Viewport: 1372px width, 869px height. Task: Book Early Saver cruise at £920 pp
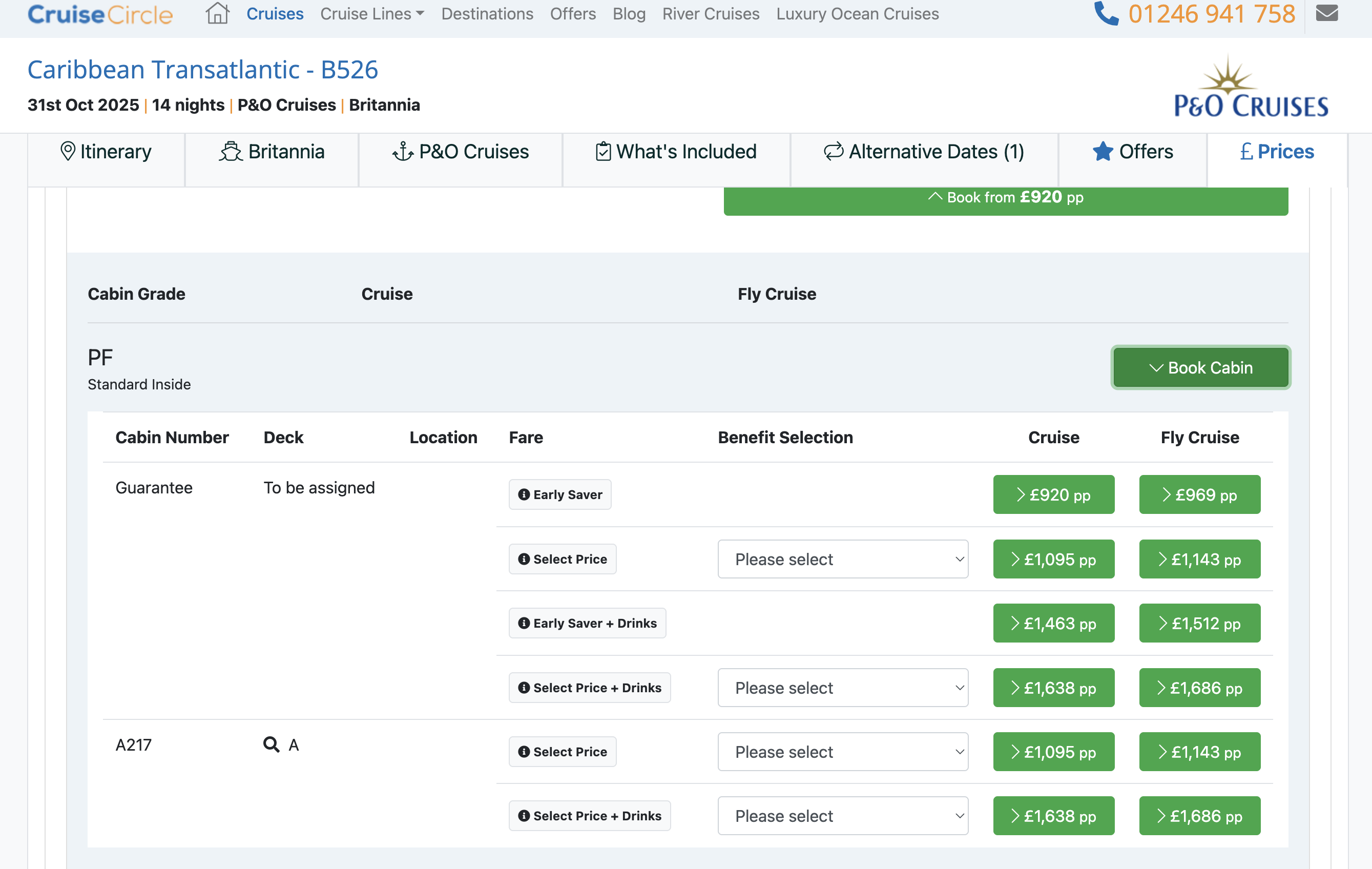(x=1053, y=494)
